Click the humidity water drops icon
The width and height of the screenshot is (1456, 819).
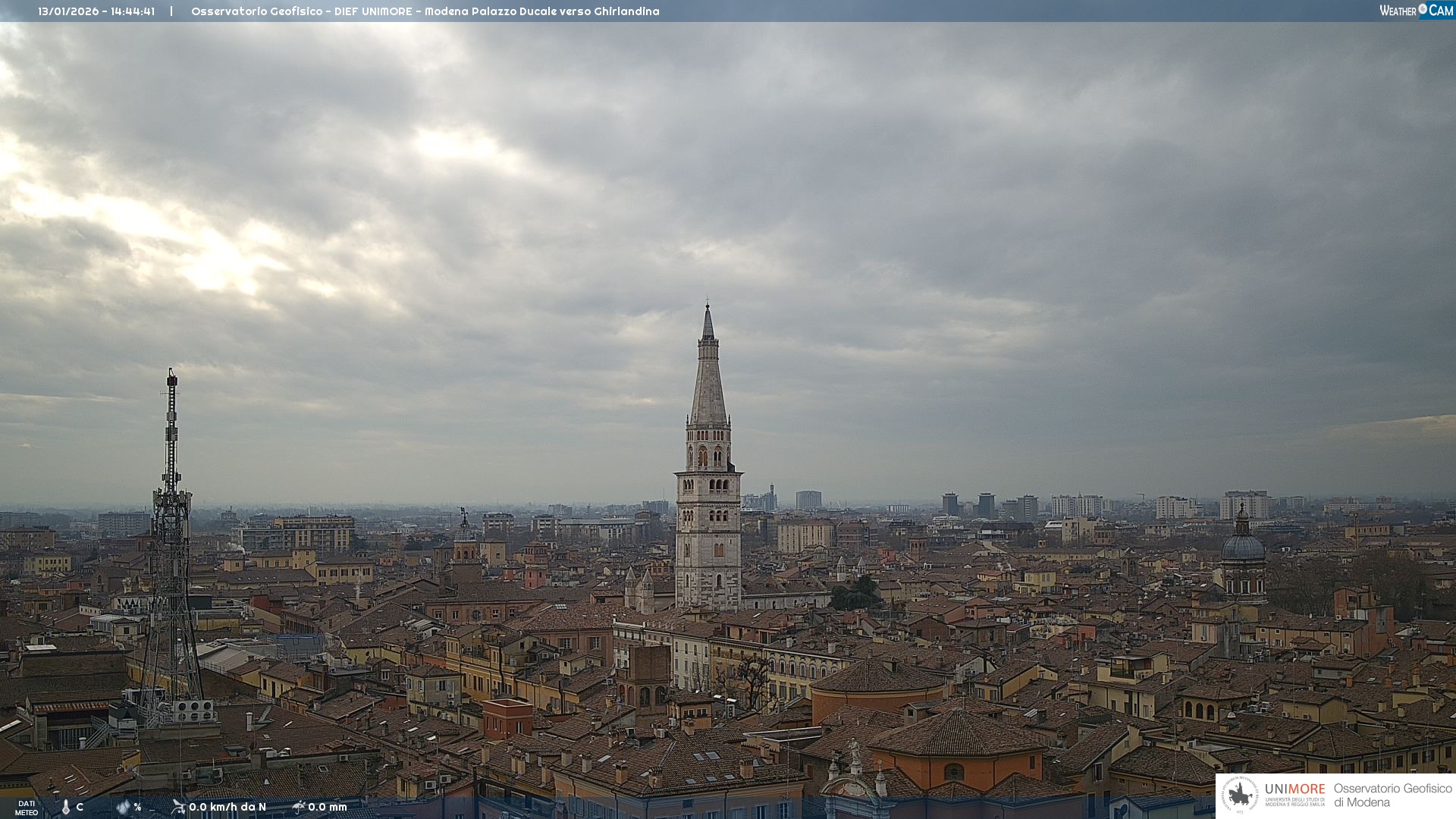pyautogui.click(x=123, y=808)
